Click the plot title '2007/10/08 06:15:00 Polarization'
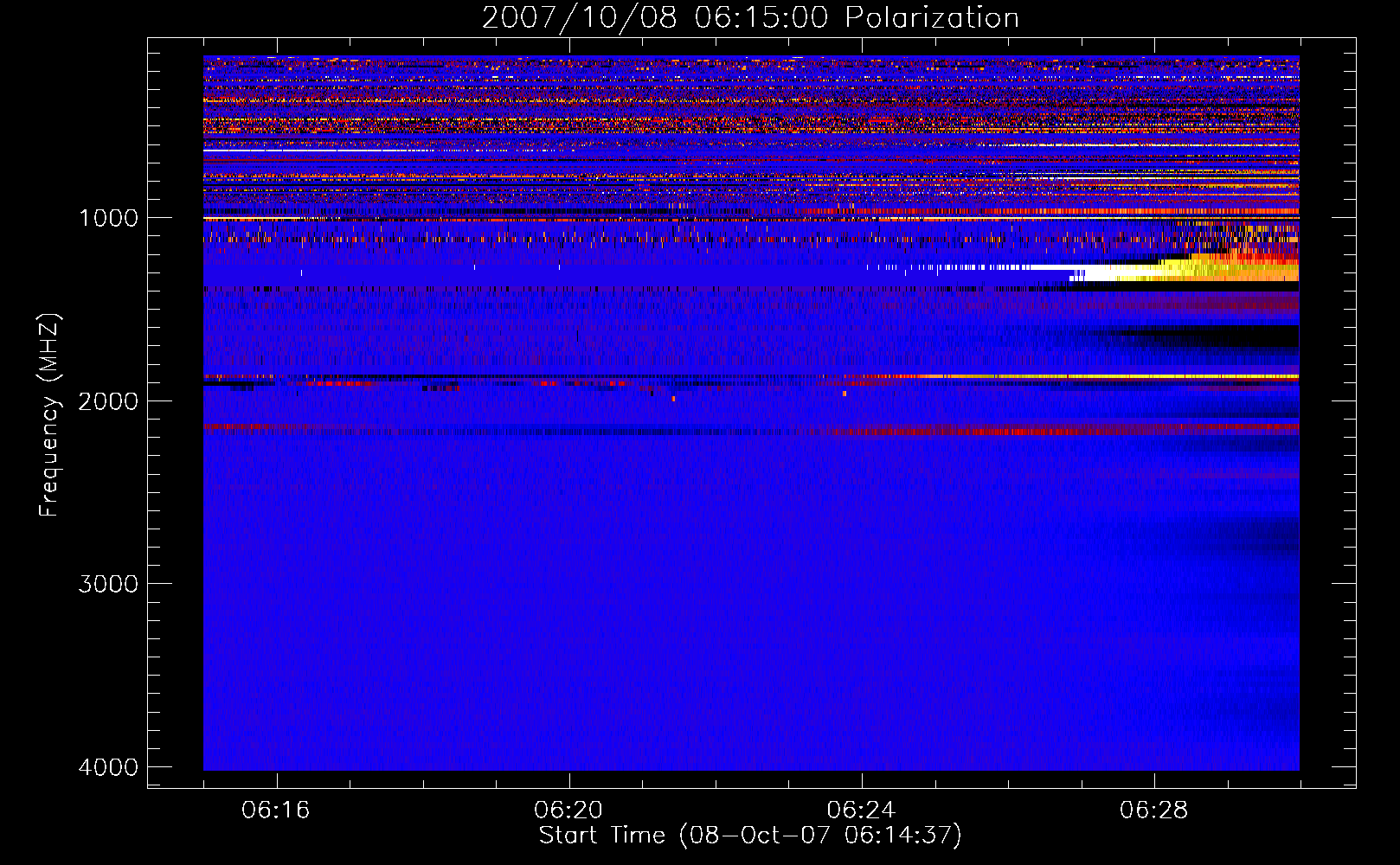Image resolution: width=1400 pixels, height=865 pixels. pyautogui.click(x=750, y=17)
